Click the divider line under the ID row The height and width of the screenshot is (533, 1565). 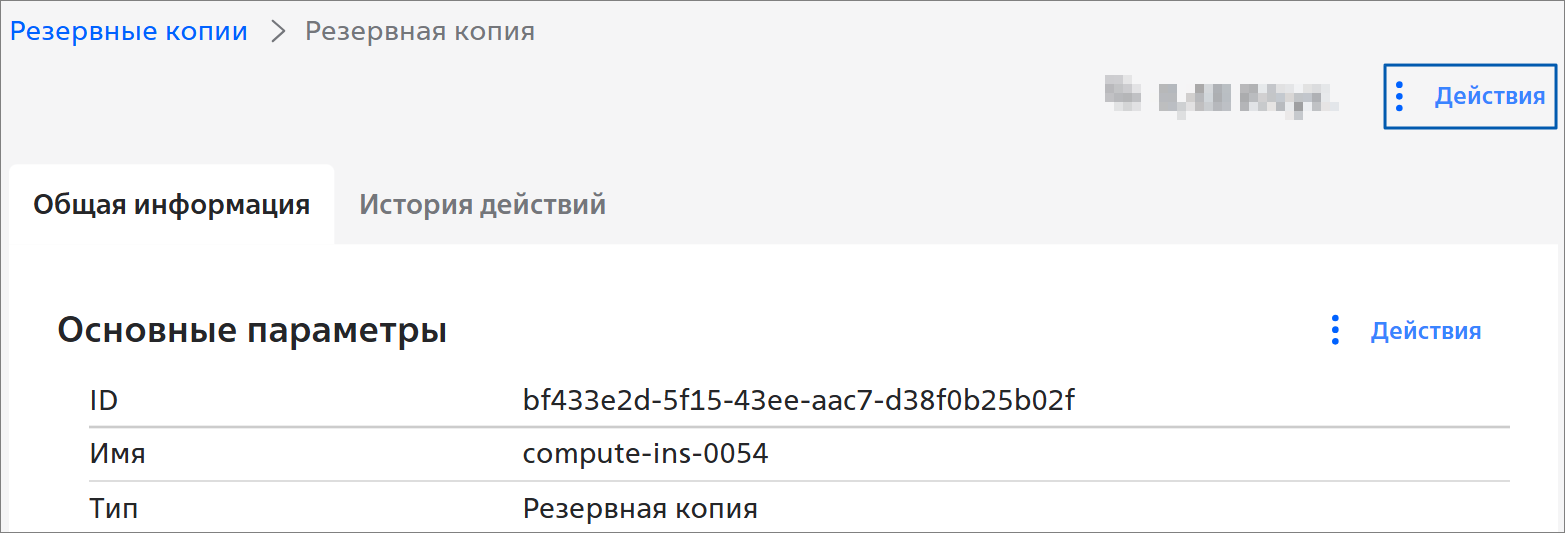click(800, 427)
